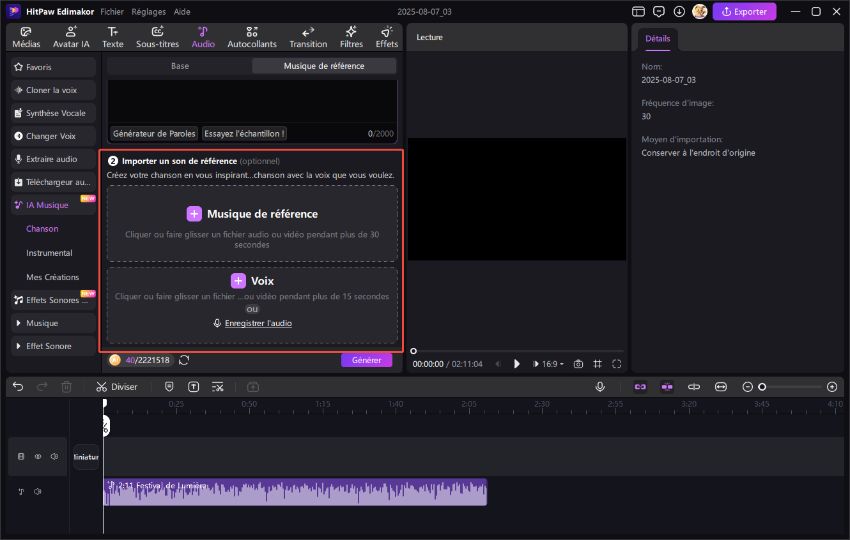Viewport: 850px width, 540px height.
Task: Mute the audio track
Action: tap(37, 492)
